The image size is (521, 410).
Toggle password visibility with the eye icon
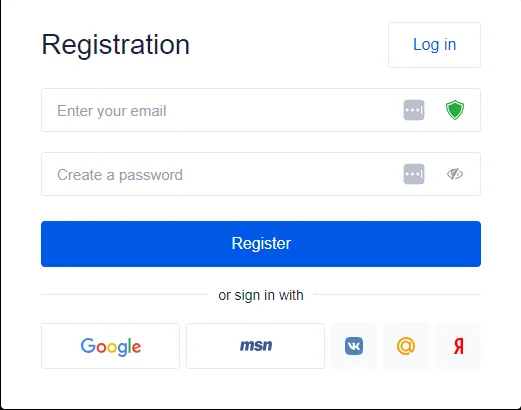(x=455, y=174)
